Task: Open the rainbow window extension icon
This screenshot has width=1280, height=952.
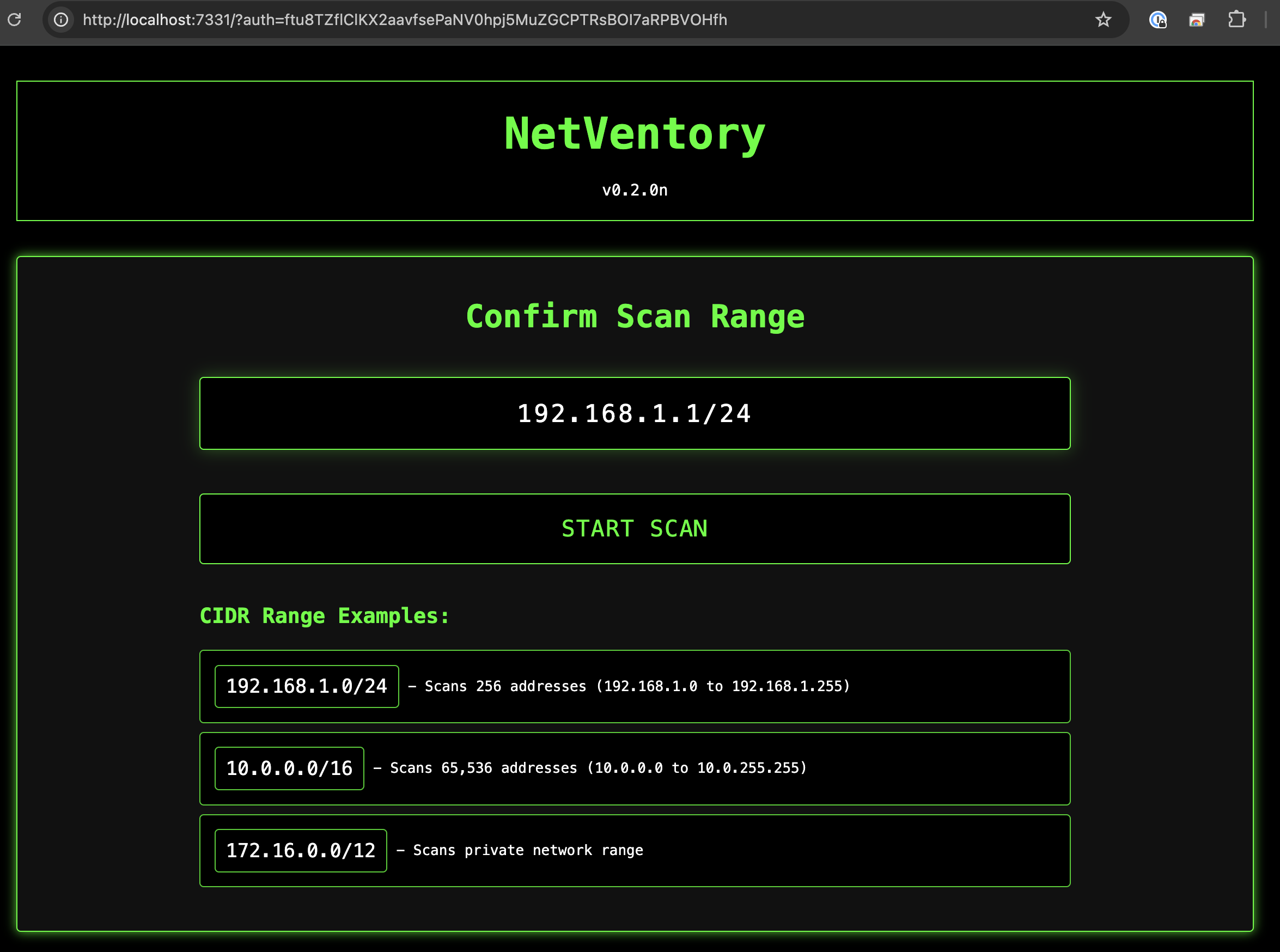Action: tap(1197, 20)
